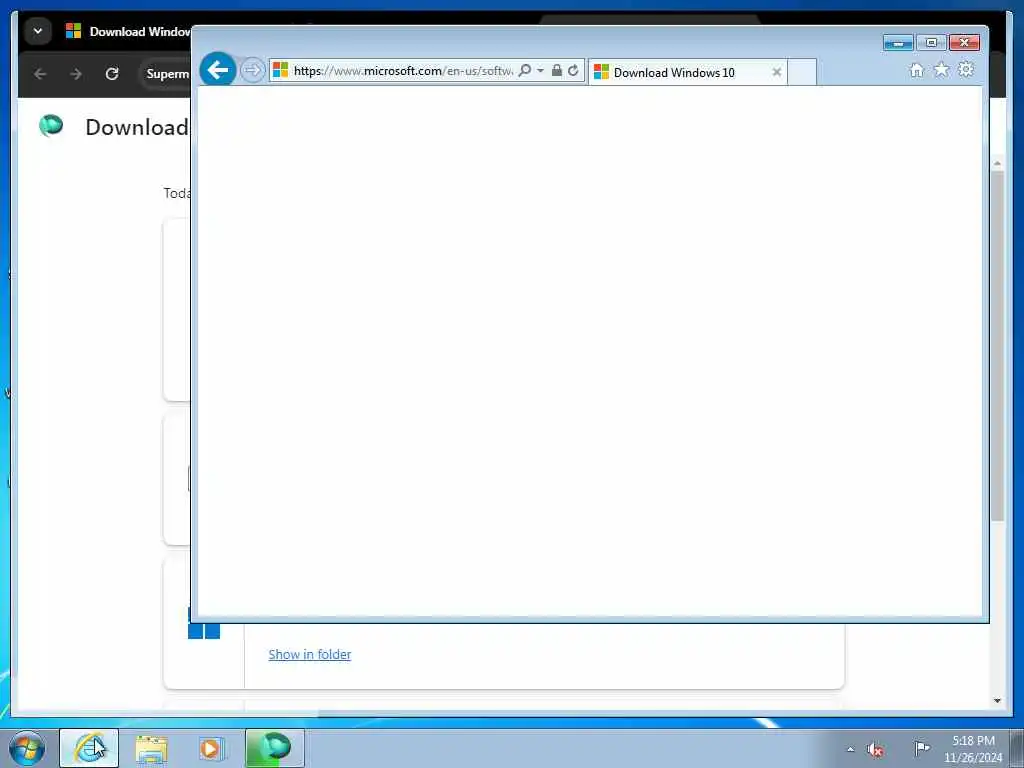Open Windows Media Player from taskbar
Screen dimensions: 1024x768
point(210,748)
